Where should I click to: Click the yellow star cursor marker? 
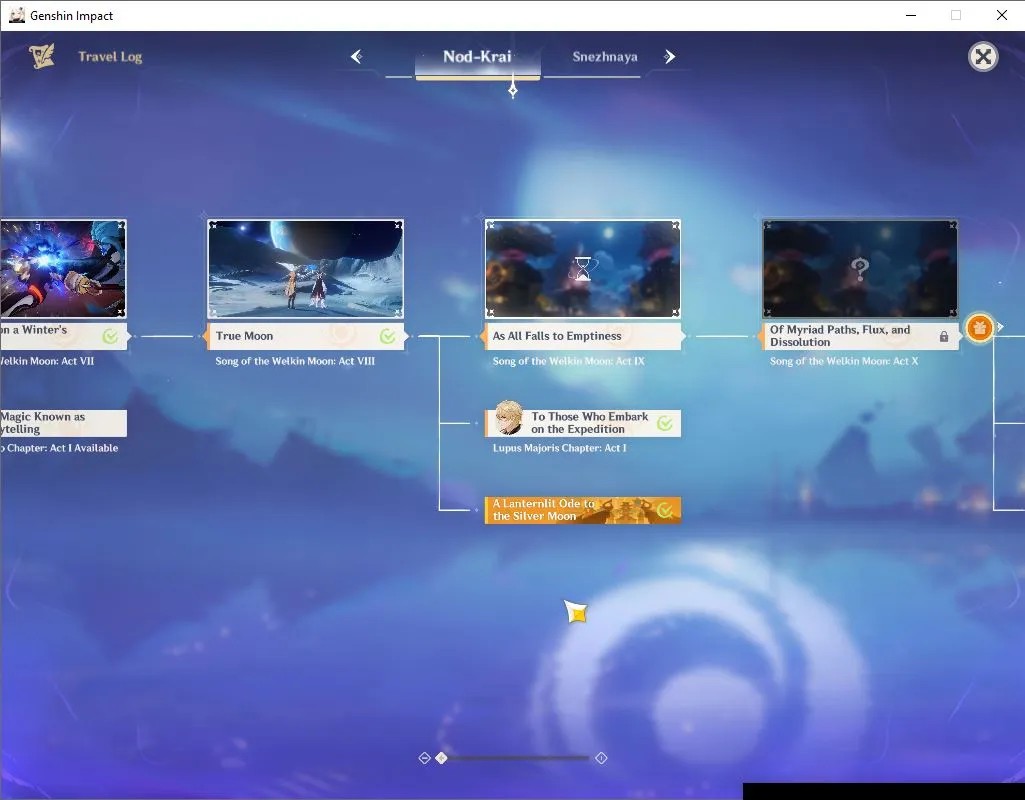(576, 612)
